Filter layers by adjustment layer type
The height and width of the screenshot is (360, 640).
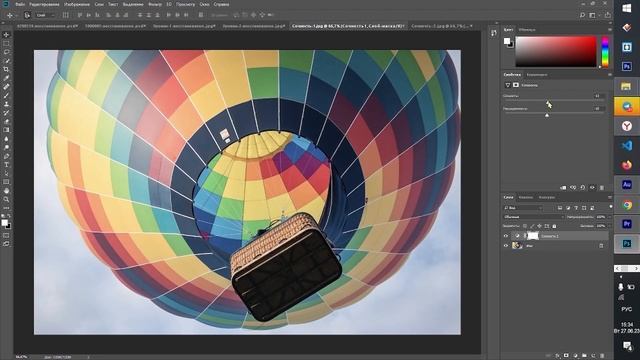pos(568,208)
